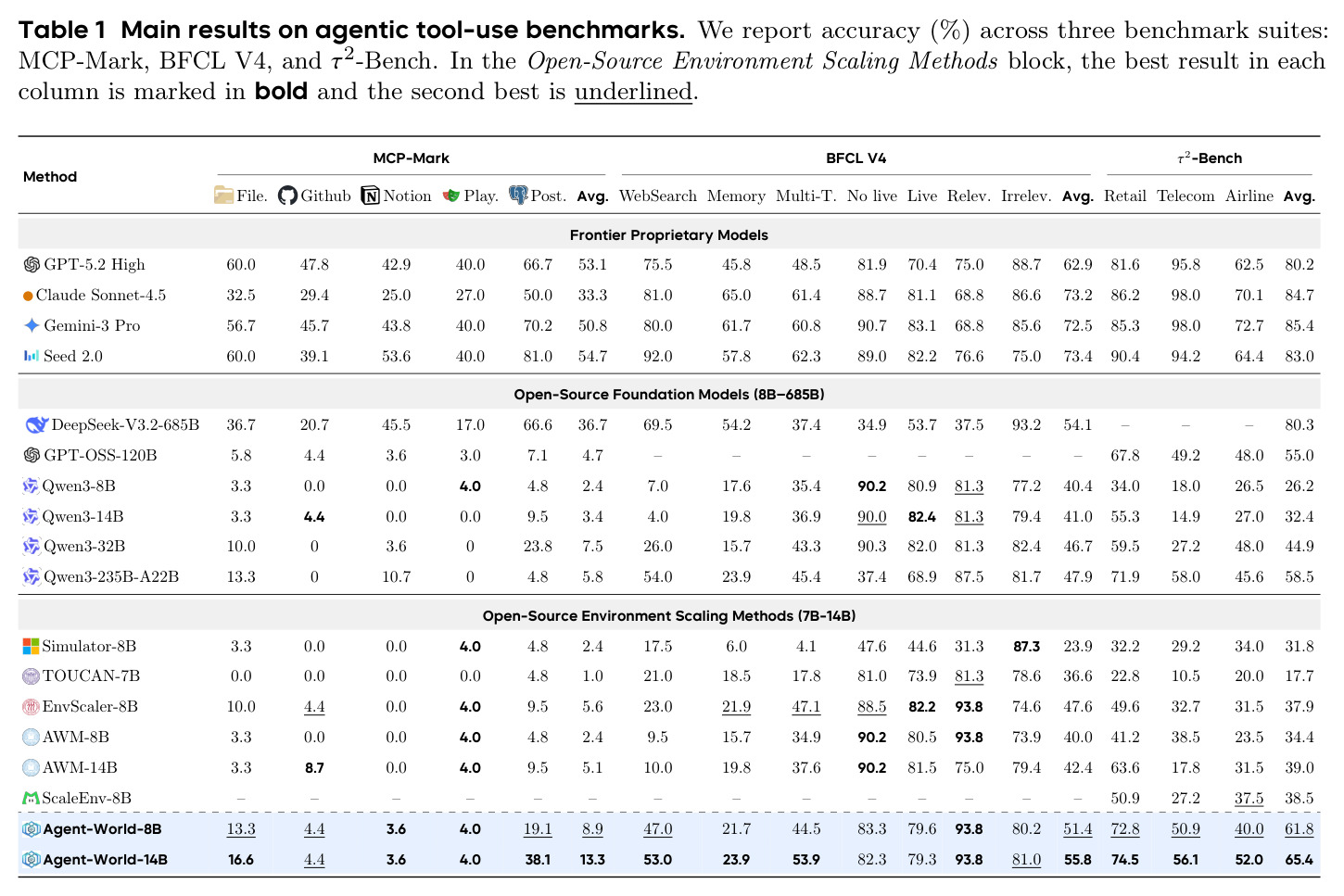Click the Avg. header under τ²-Bench
This screenshot has width=1344, height=896.
tap(1300, 196)
